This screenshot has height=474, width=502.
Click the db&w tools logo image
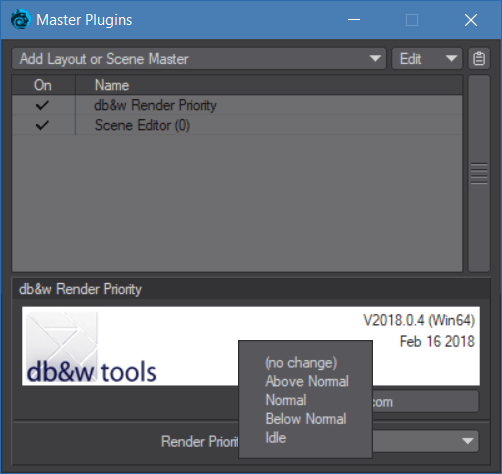click(x=91, y=347)
